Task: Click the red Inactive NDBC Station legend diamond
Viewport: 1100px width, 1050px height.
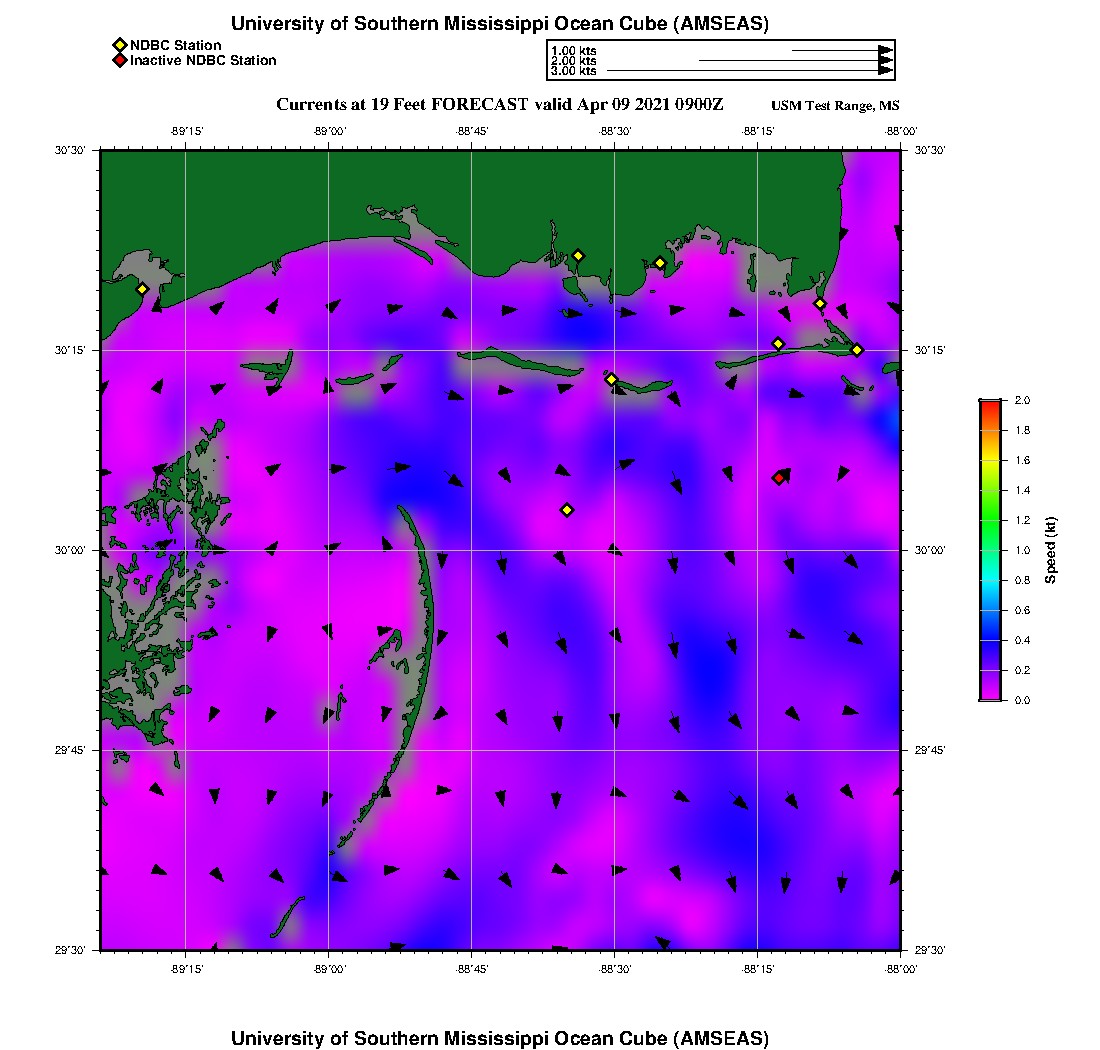Action: pyautogui.click(x=119, y=60)
